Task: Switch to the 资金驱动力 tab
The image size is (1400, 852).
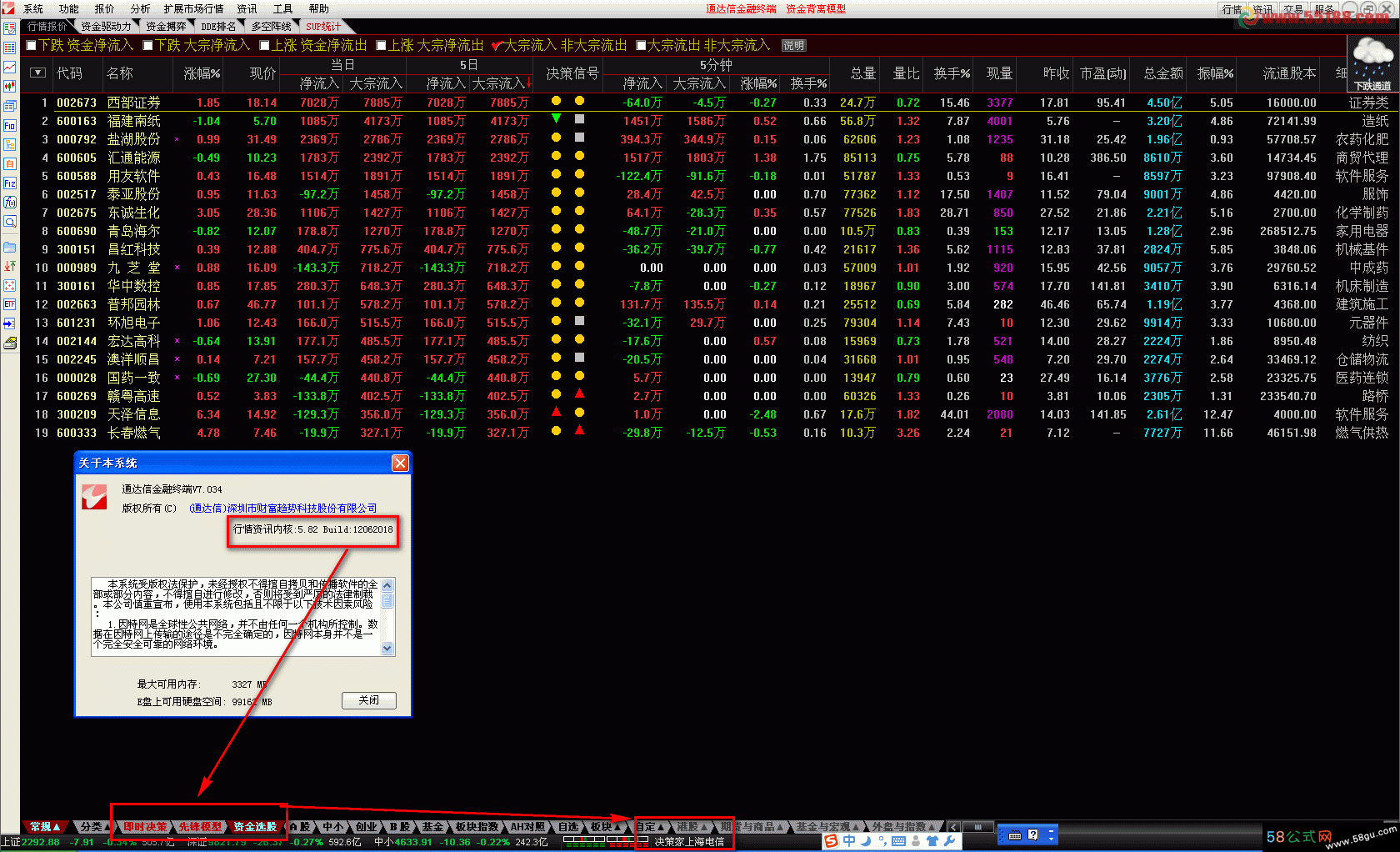Action: click(x=106, y=27)
